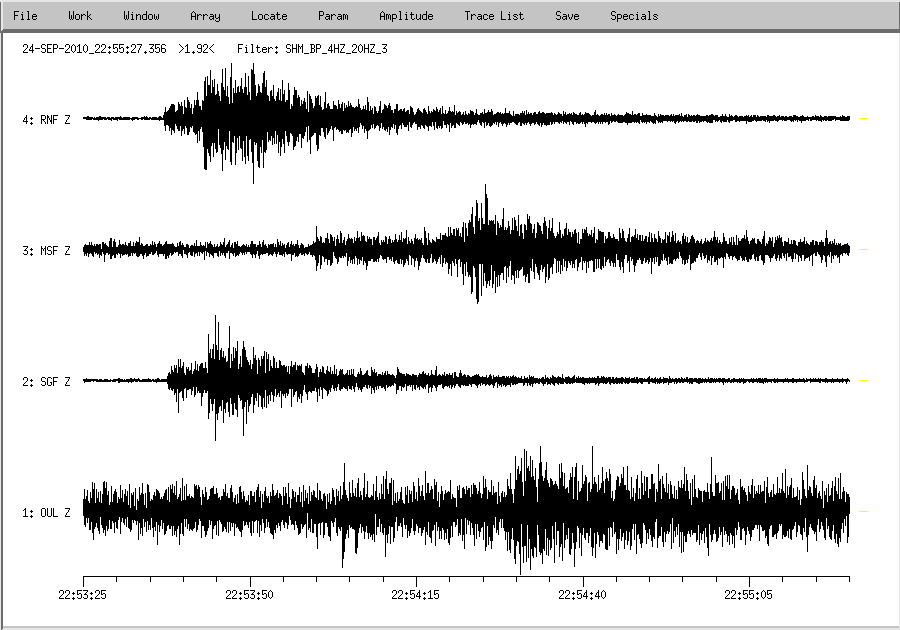Click time axis label 22:55:05
900x630 pixels.
click(748, 595)
